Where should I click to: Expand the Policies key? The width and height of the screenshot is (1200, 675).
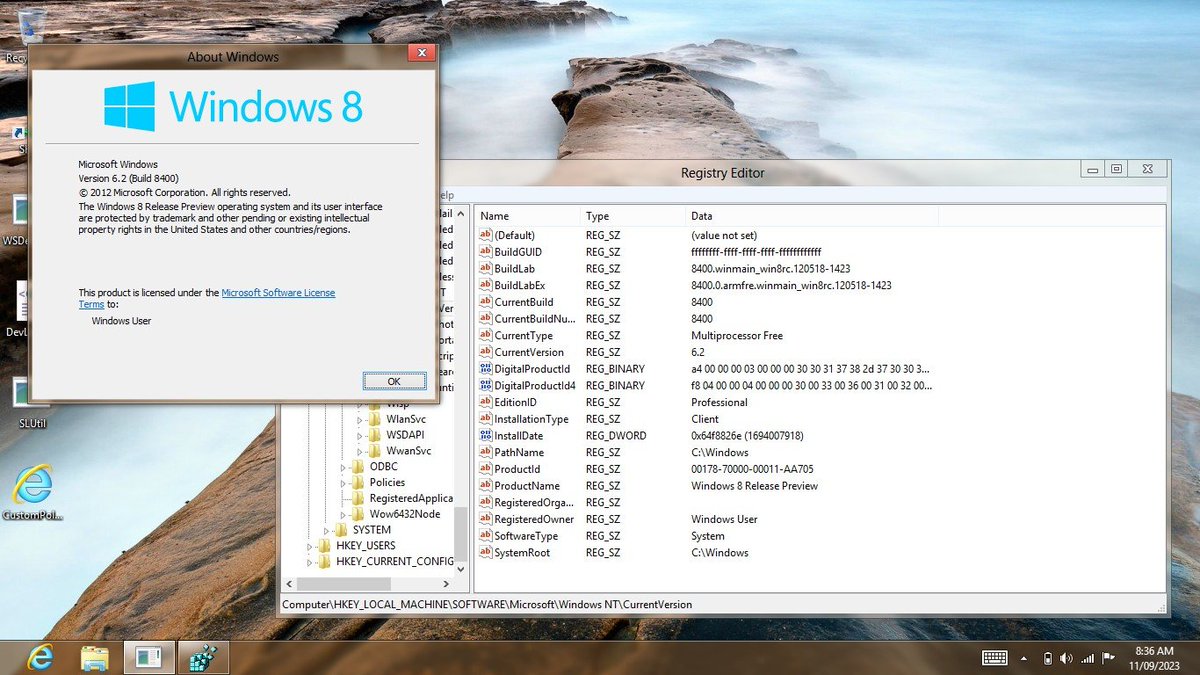pyautogui.click(x=344, y=483)
